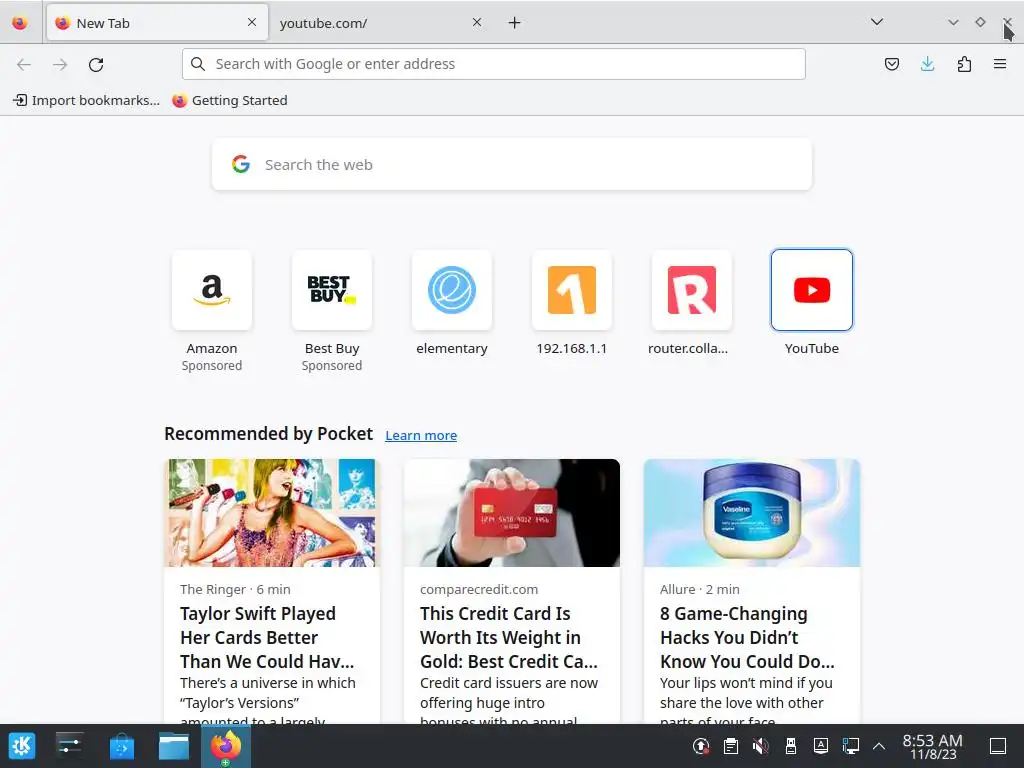The width and height of the screenshot is (1024, 768).
Task: Close the youtube.com tab
Action: point(477,22)
